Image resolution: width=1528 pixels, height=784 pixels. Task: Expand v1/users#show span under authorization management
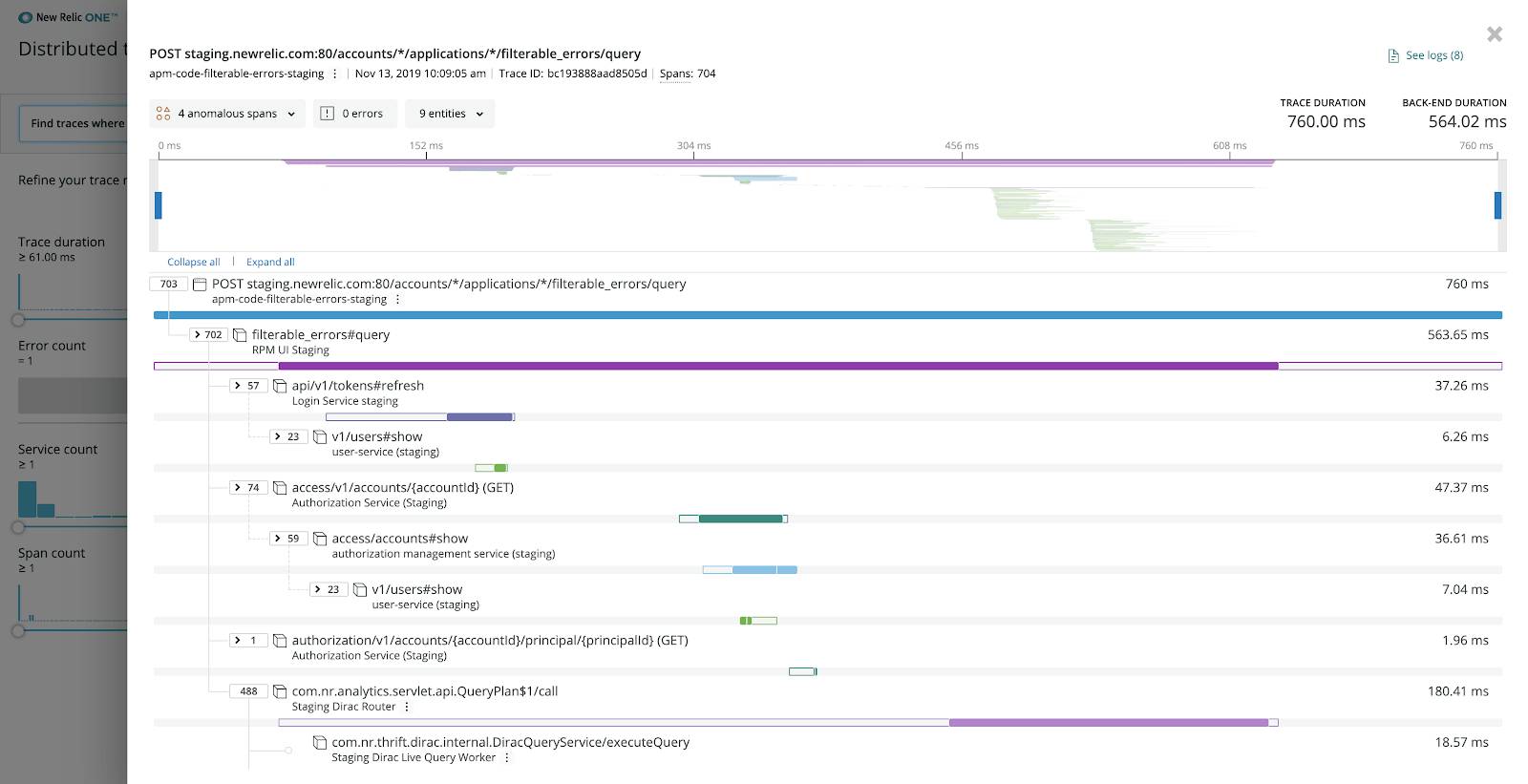(329, 589)
